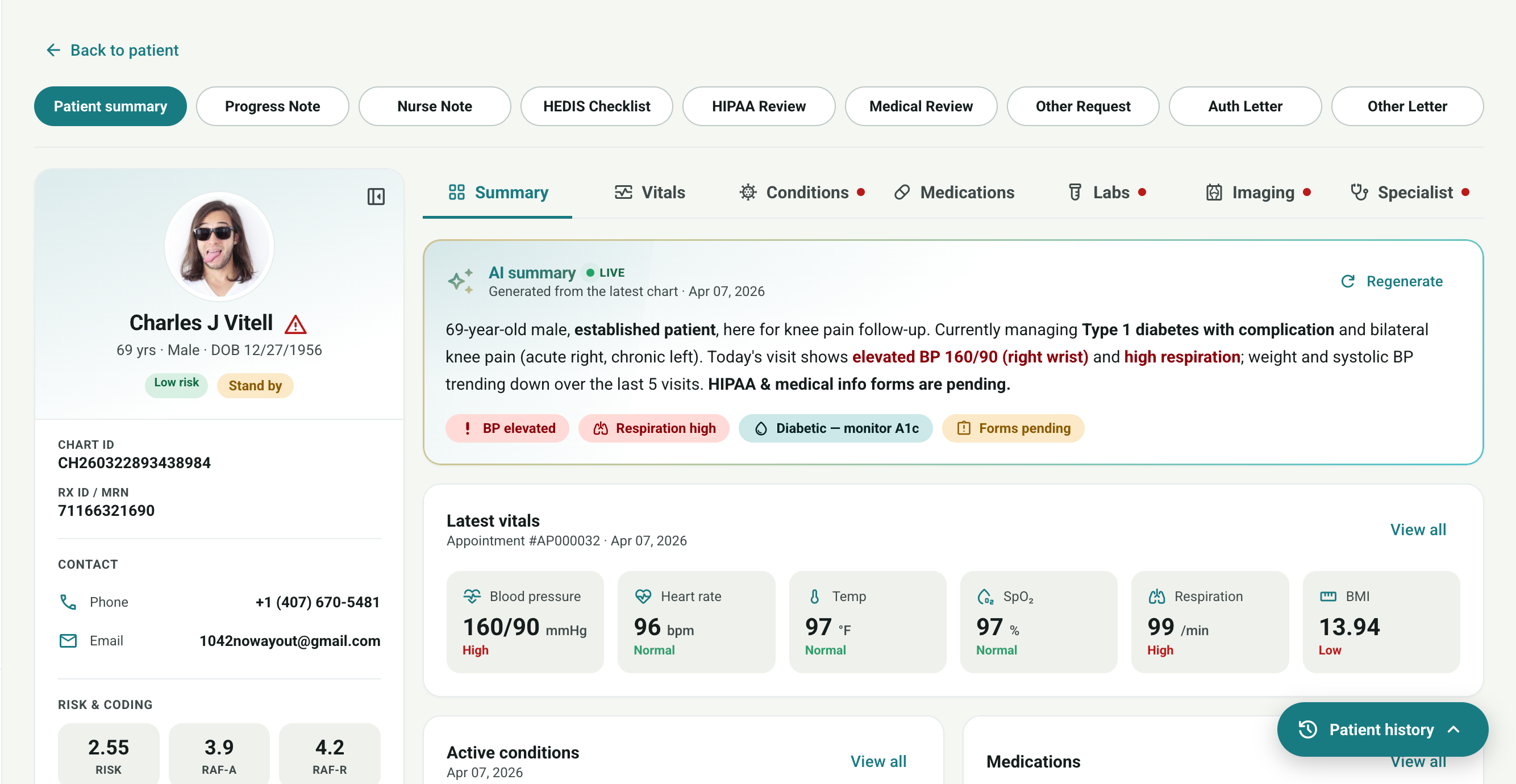Open the Progress Note tab
The height and width of the screenshot is (784, 1516).
273,106
